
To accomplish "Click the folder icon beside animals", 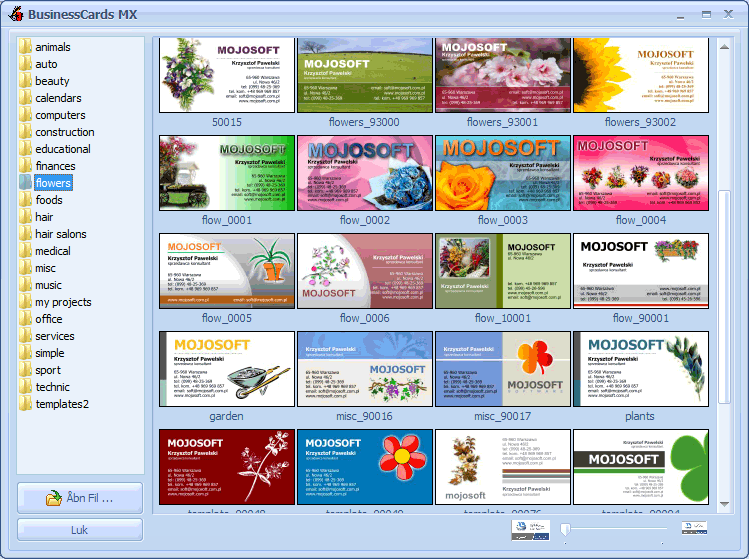I will coord(25,47).
